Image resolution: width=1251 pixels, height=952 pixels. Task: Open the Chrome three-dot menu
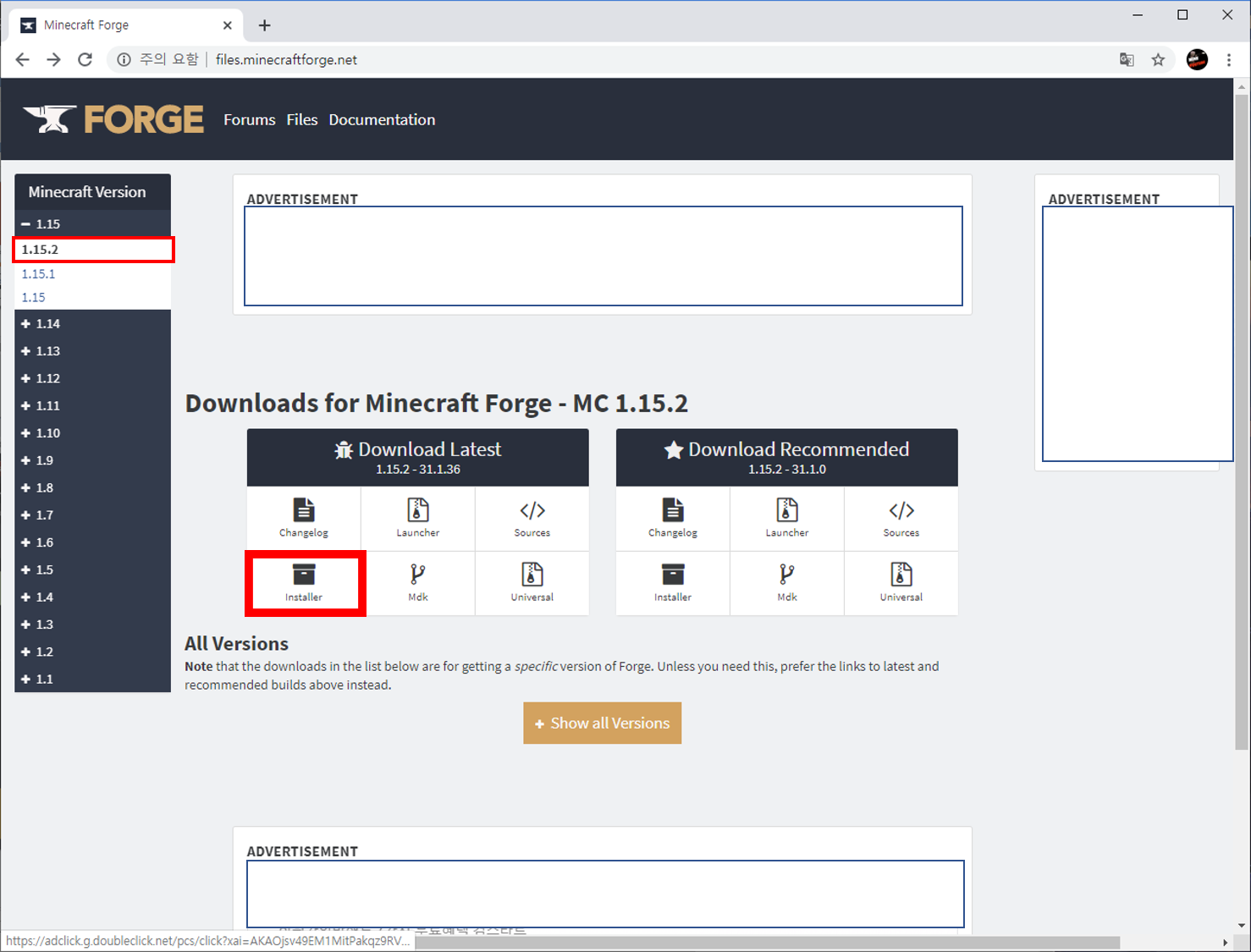tap(1229, 59)
